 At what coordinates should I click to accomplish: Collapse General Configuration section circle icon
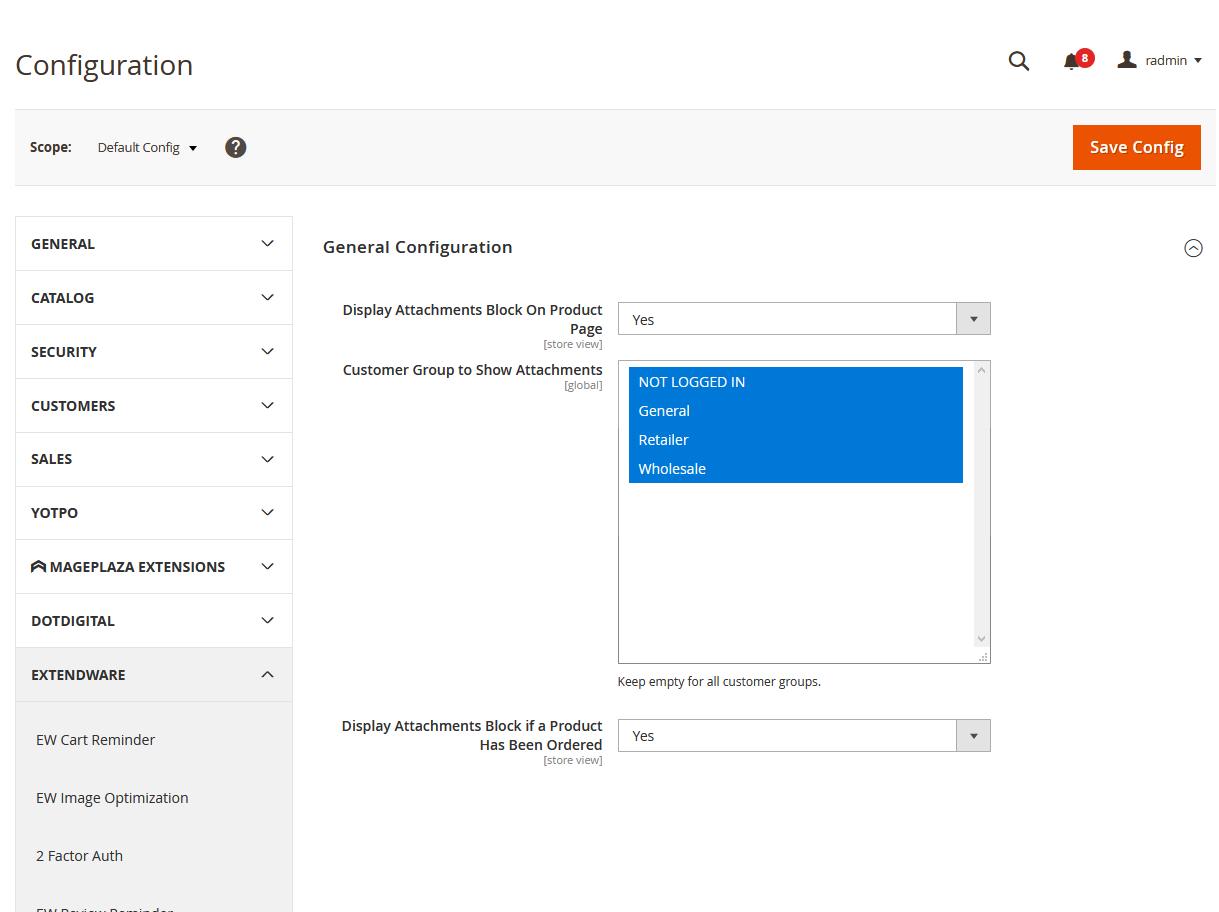[1193, 248]
